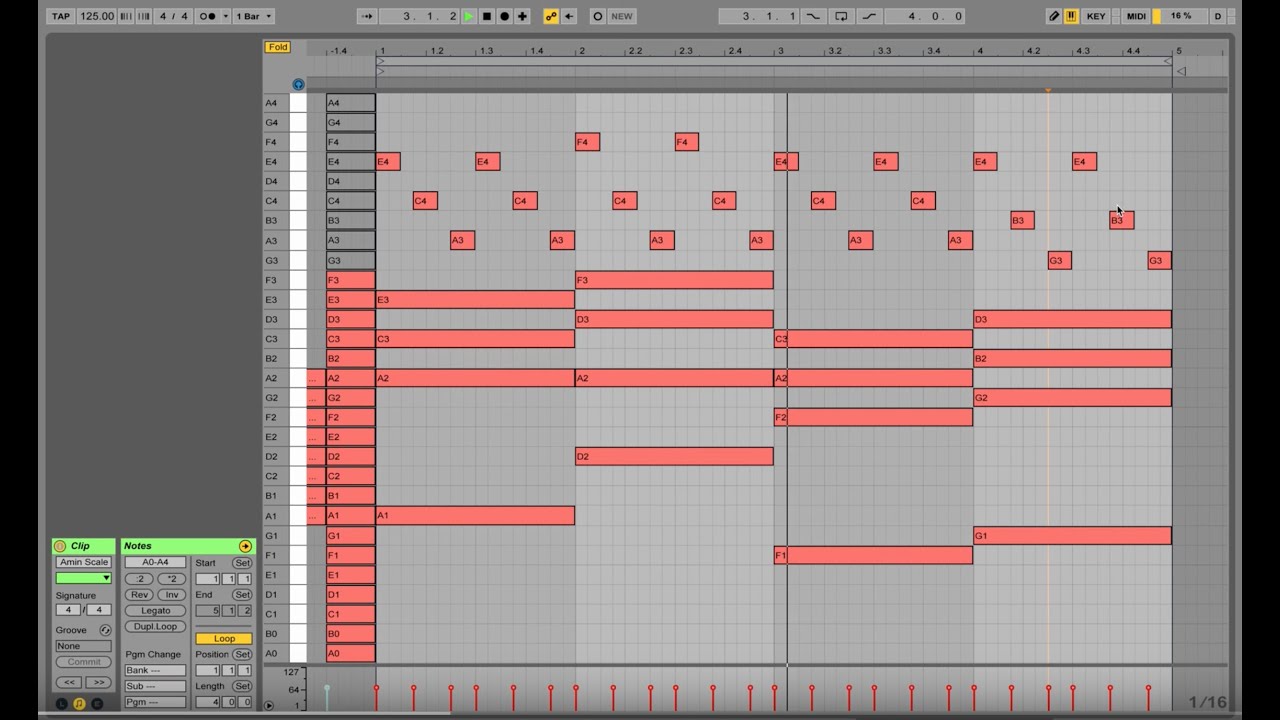Toggle the Loop switch in transport
Screen dimensions: 1280x720
(841, 16)
